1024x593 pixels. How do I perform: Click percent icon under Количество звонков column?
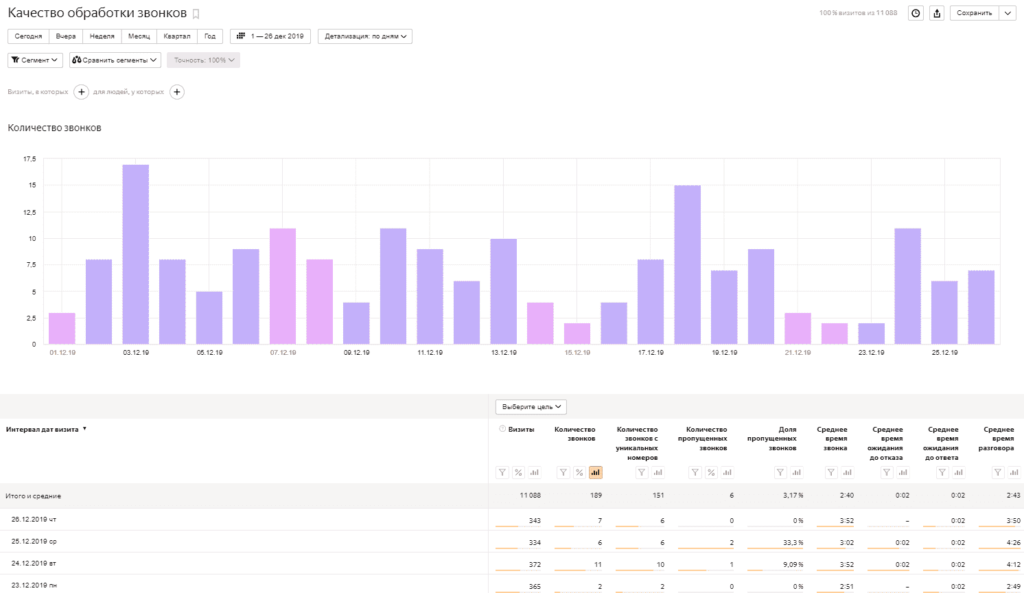[579, 472]
